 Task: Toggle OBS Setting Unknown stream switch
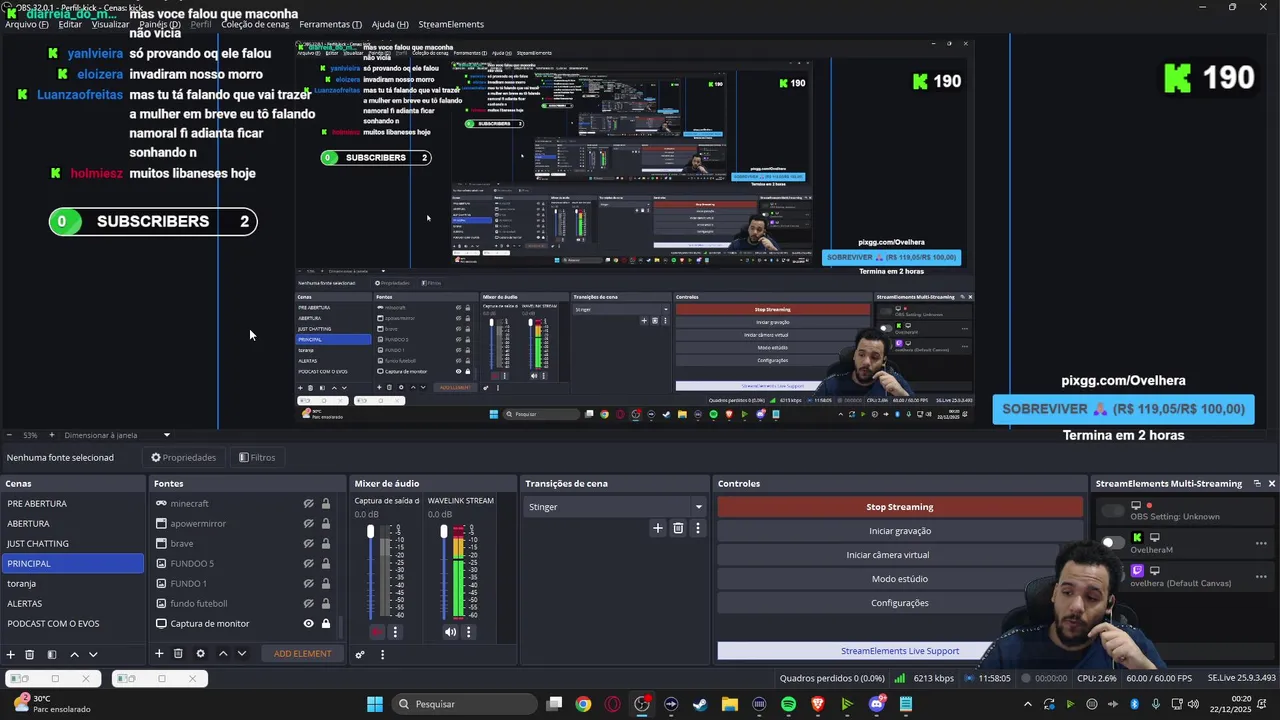pos(1112,511)
